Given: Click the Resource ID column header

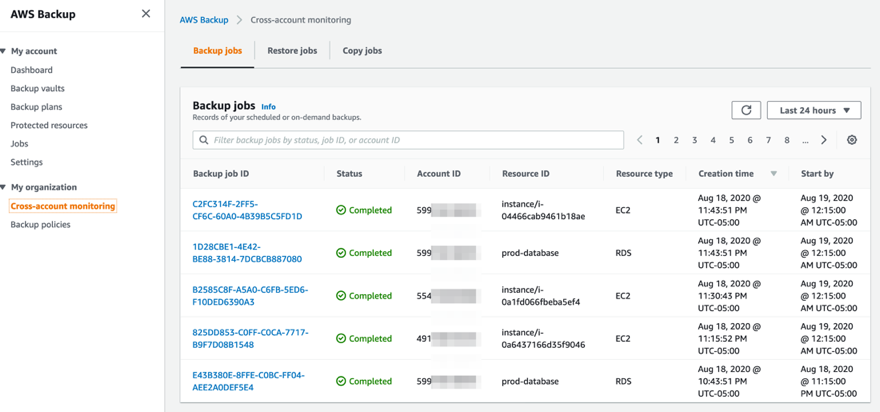Looking at the screenshot, I should coord(526,174).
